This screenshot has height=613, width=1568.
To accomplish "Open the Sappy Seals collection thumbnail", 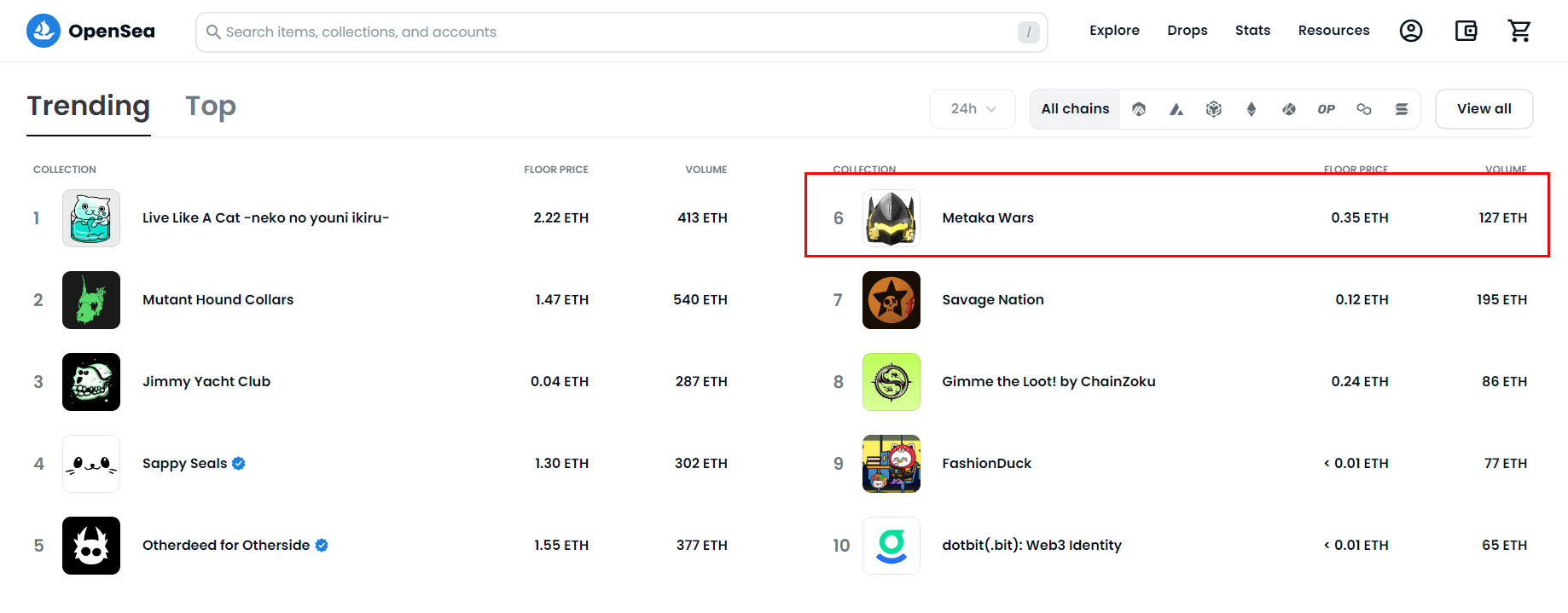I will (91, 464).
